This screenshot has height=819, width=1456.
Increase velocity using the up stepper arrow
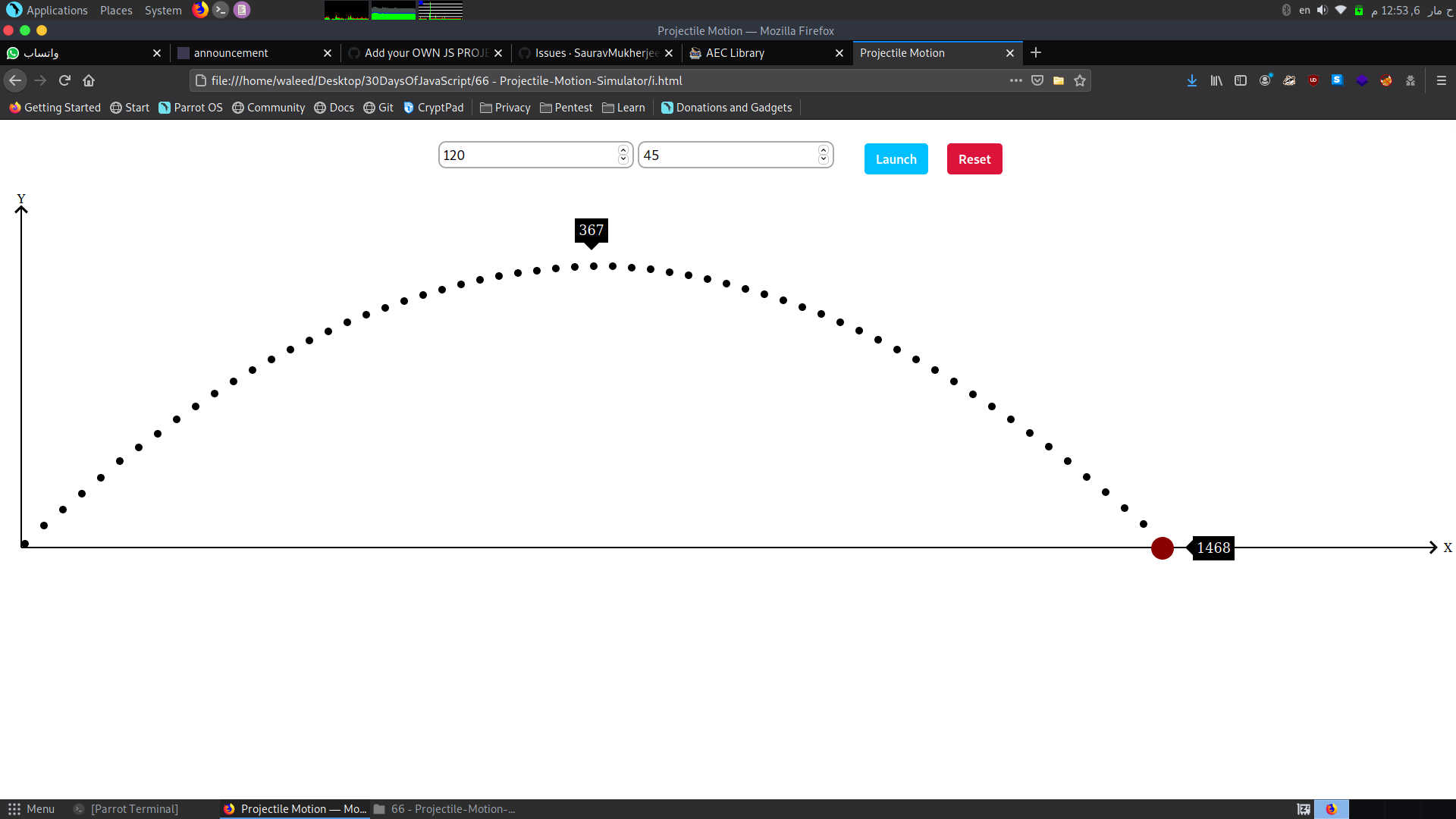point(623,150)
